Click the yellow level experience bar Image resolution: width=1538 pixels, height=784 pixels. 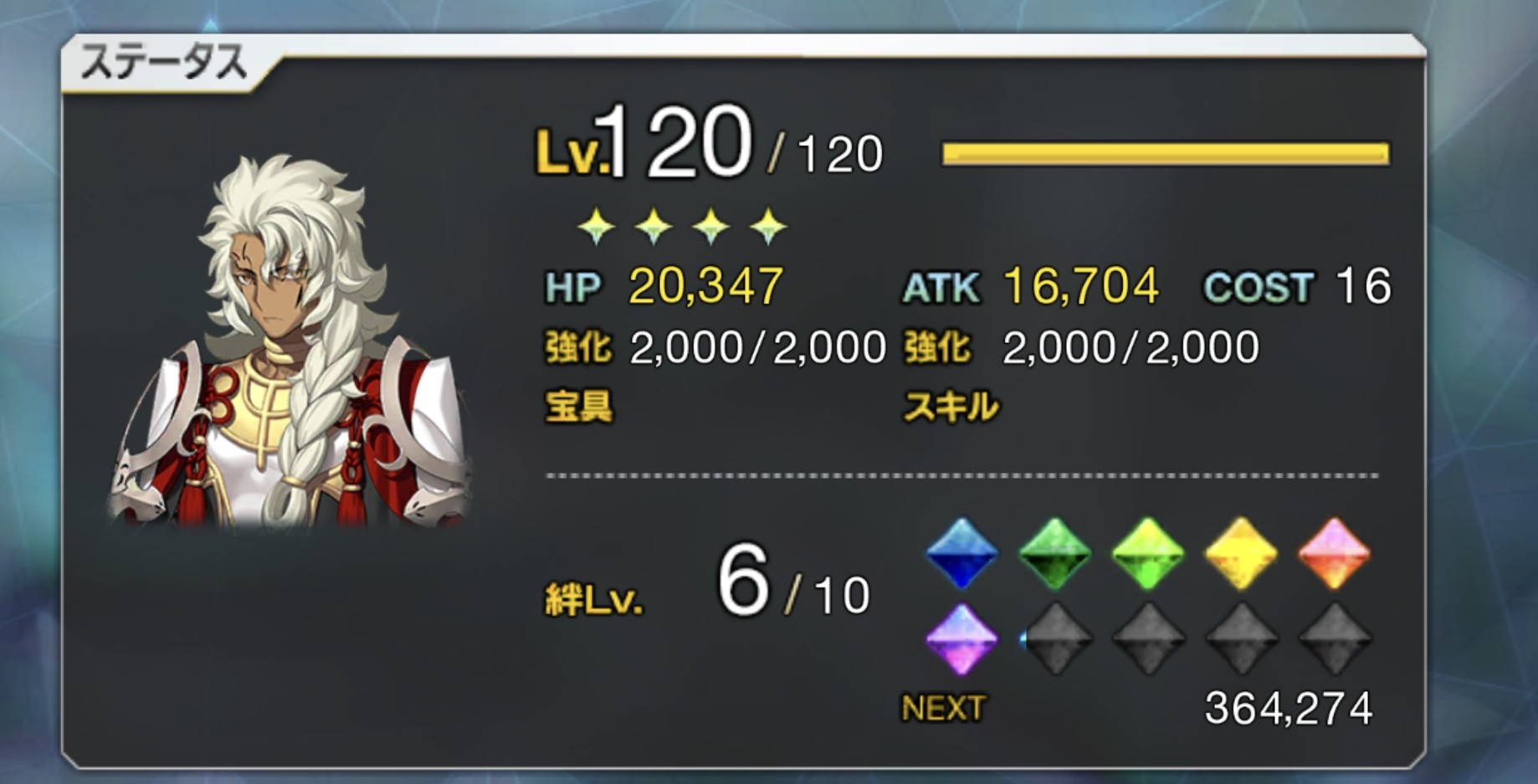[1166, 153]
